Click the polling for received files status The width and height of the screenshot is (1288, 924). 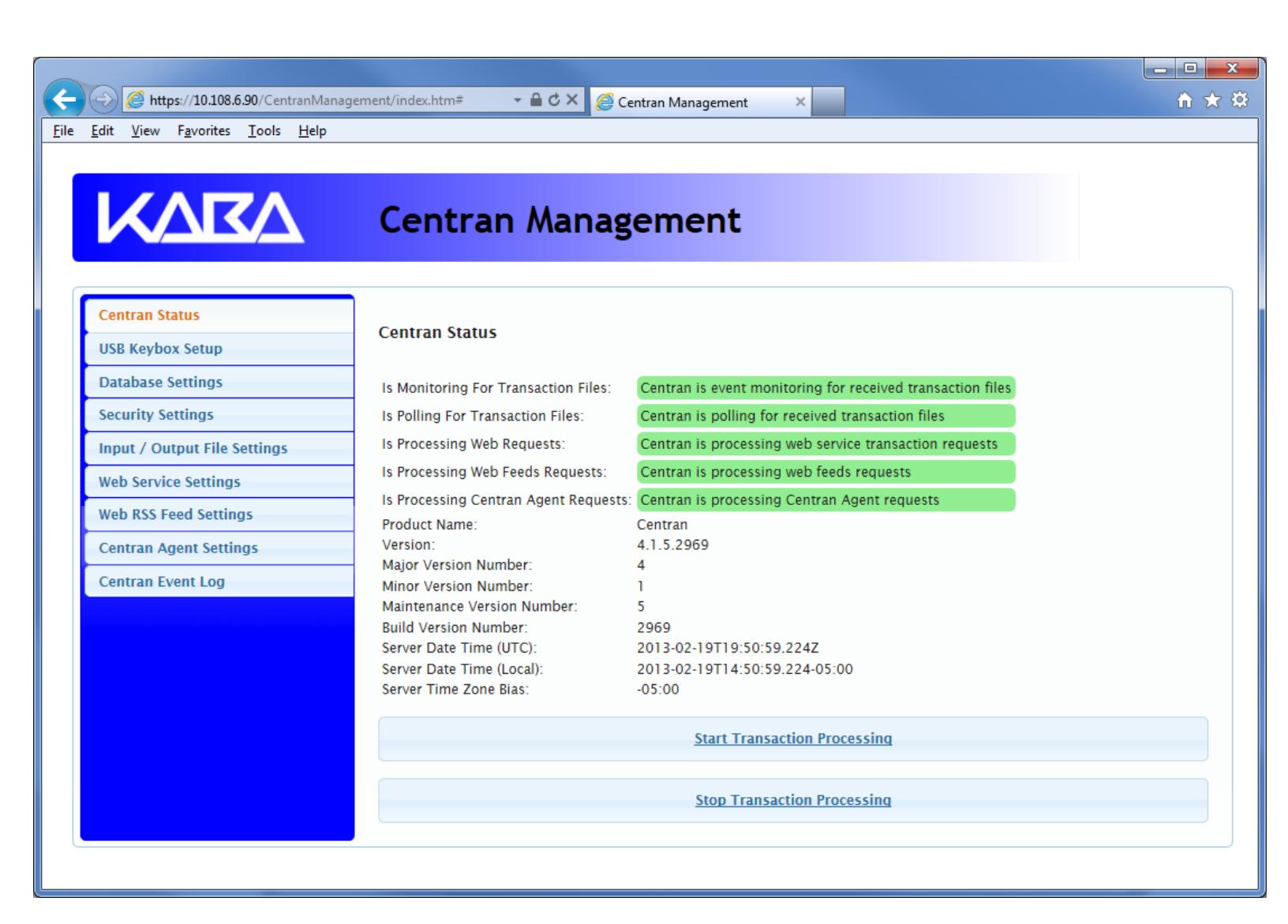pyautogui.click(x=826, y=416)
